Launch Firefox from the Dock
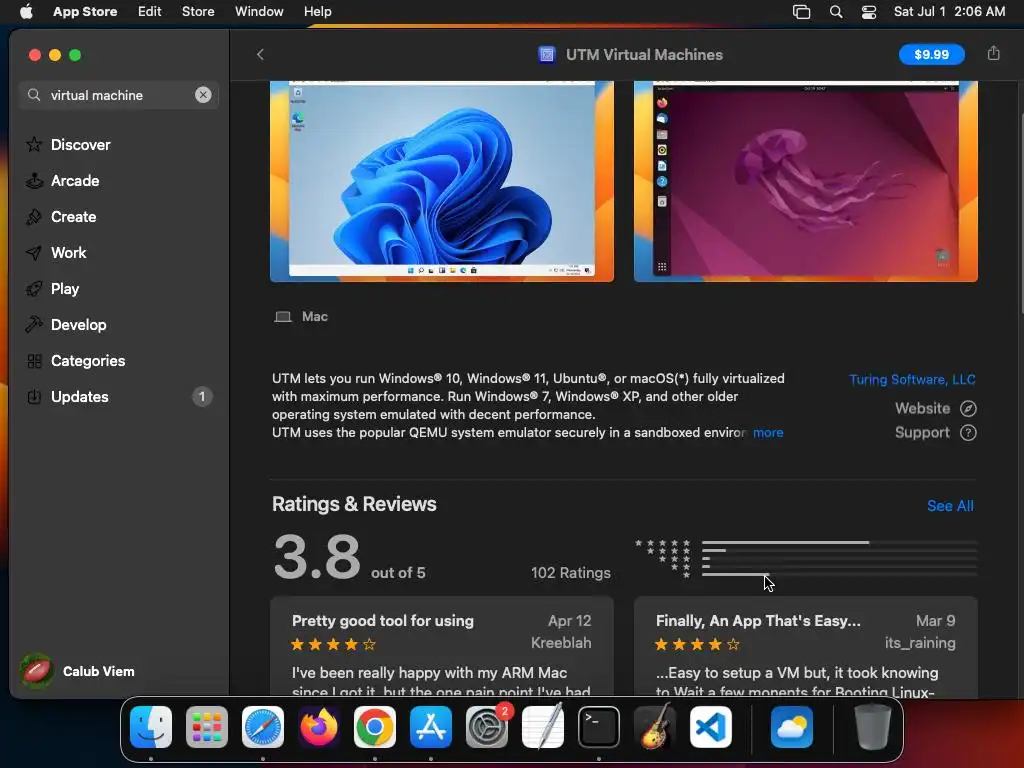The image size is (1024, 768). (319, 727)
